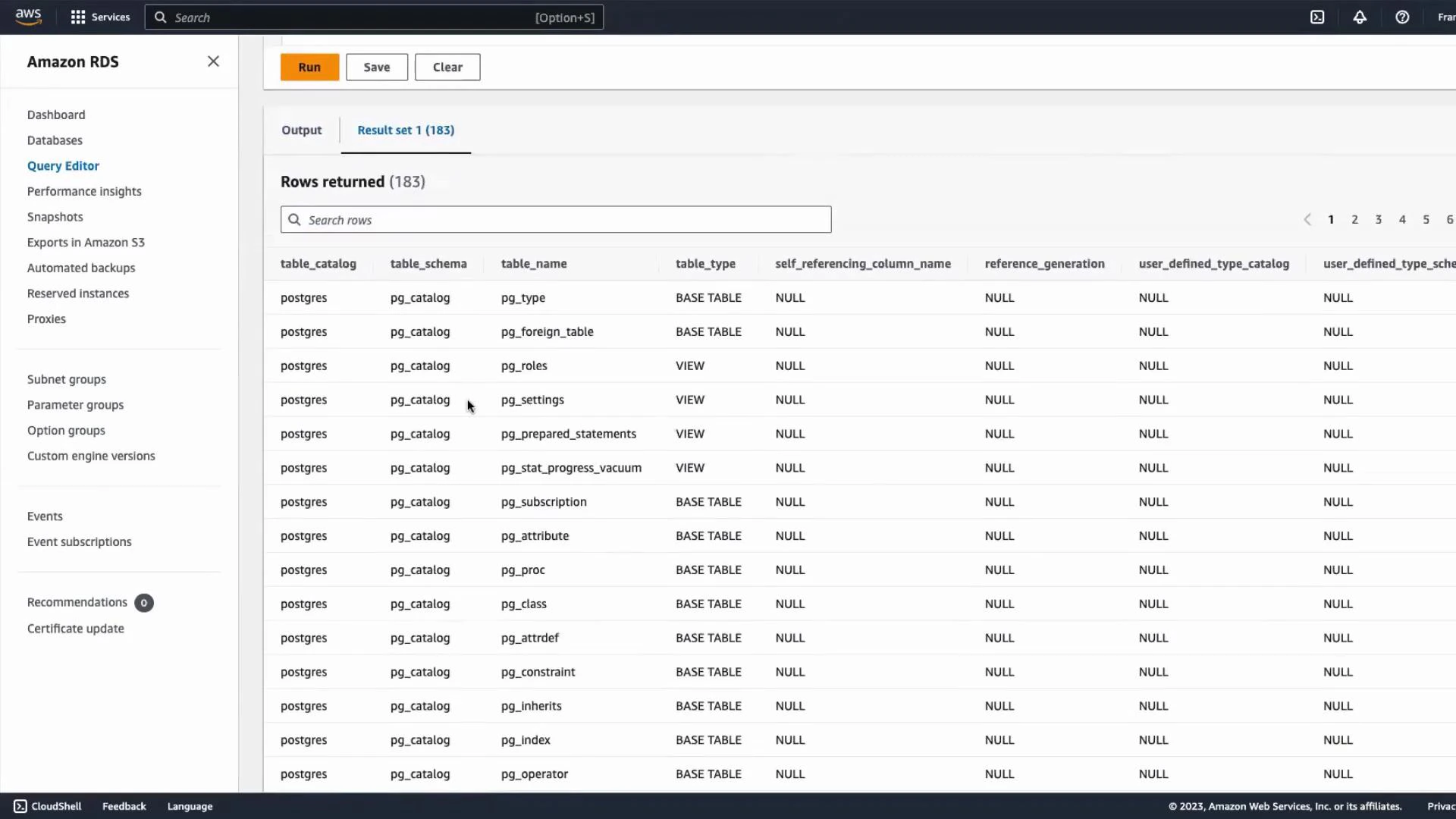This screenshot has width=1456, height=819.
Task: Open the account menu for Fran
Action: coord(1445,17)
